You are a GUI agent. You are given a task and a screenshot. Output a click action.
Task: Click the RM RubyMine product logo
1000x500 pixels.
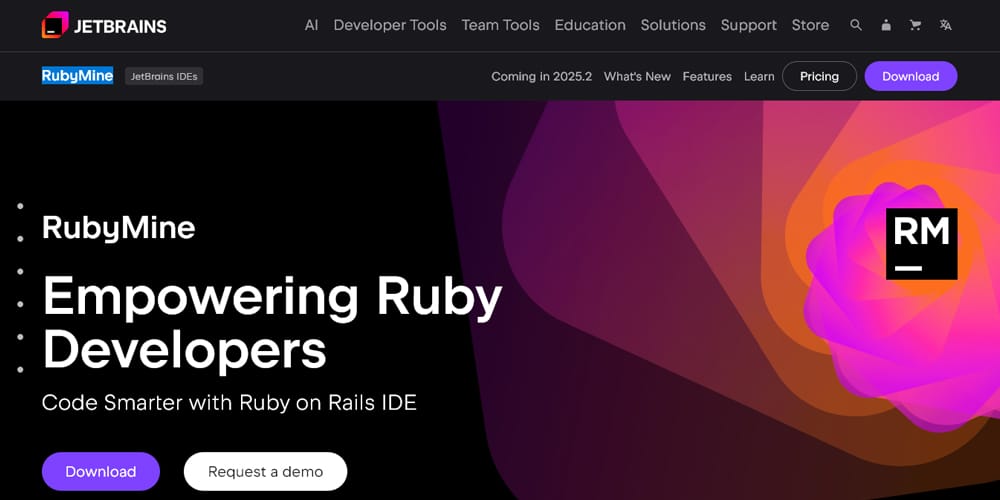922,244
